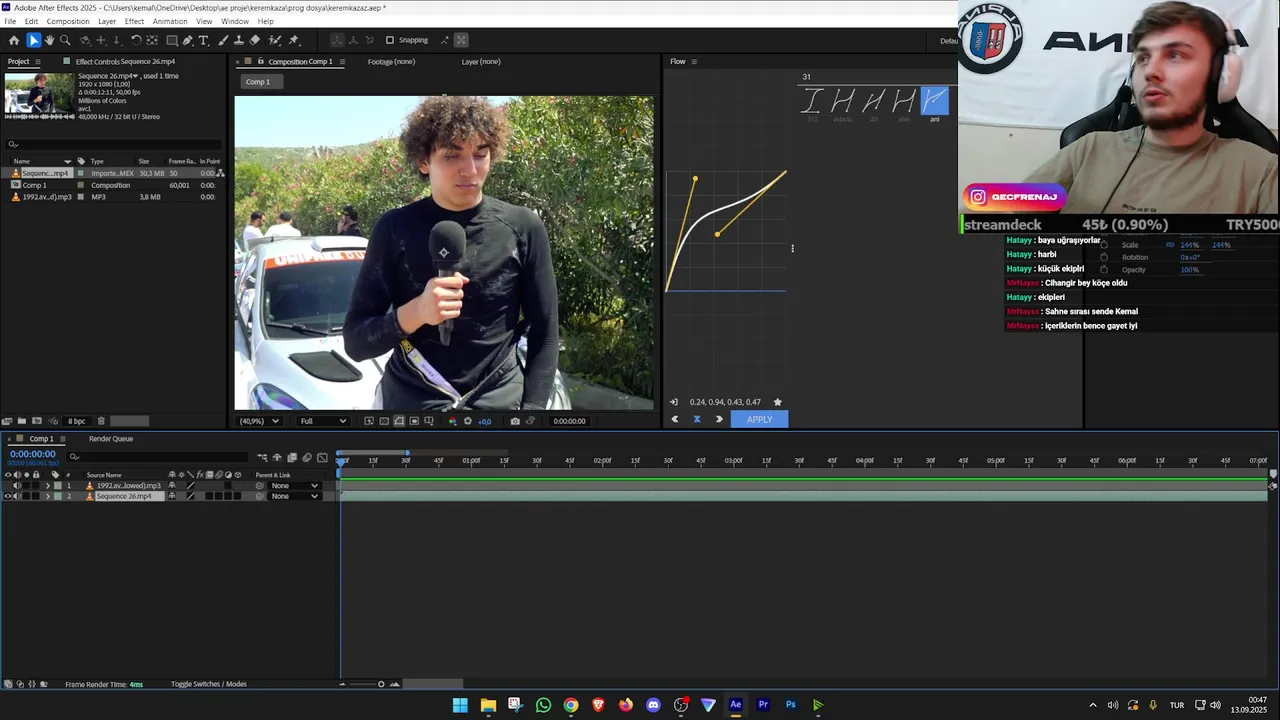This screenshot has width=1280, height=720.
Task: Select the Type text tool
Action: [204, 40]
